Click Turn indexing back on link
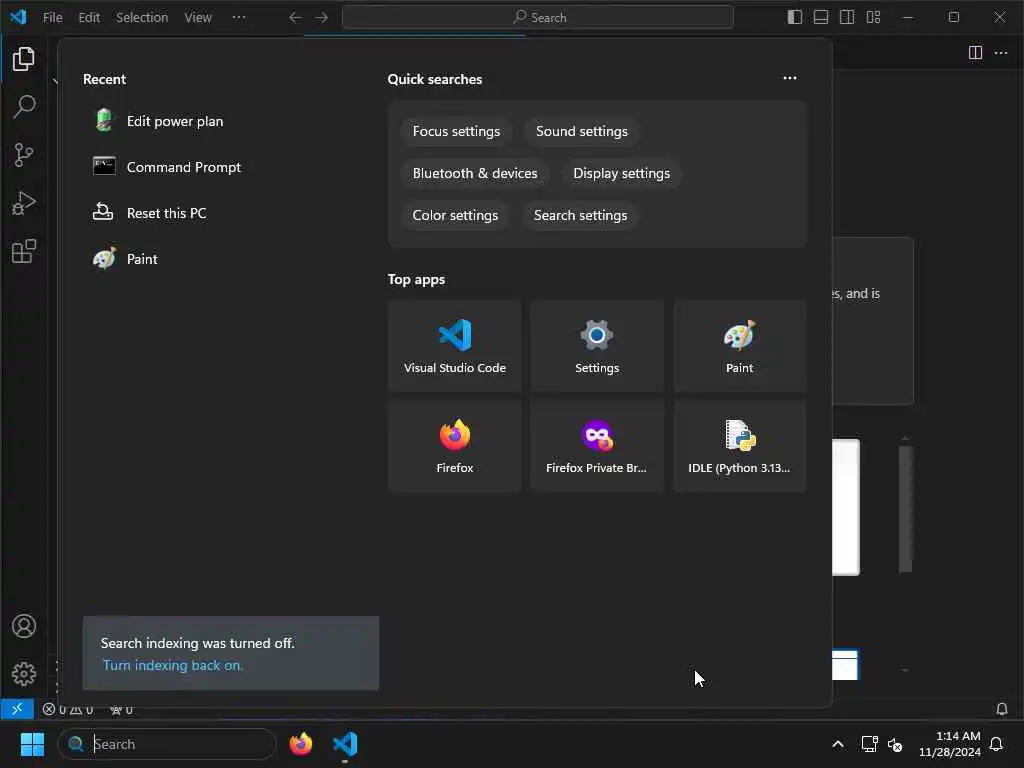This screenshot has width=1024, height=768. [x=173, y=665]
